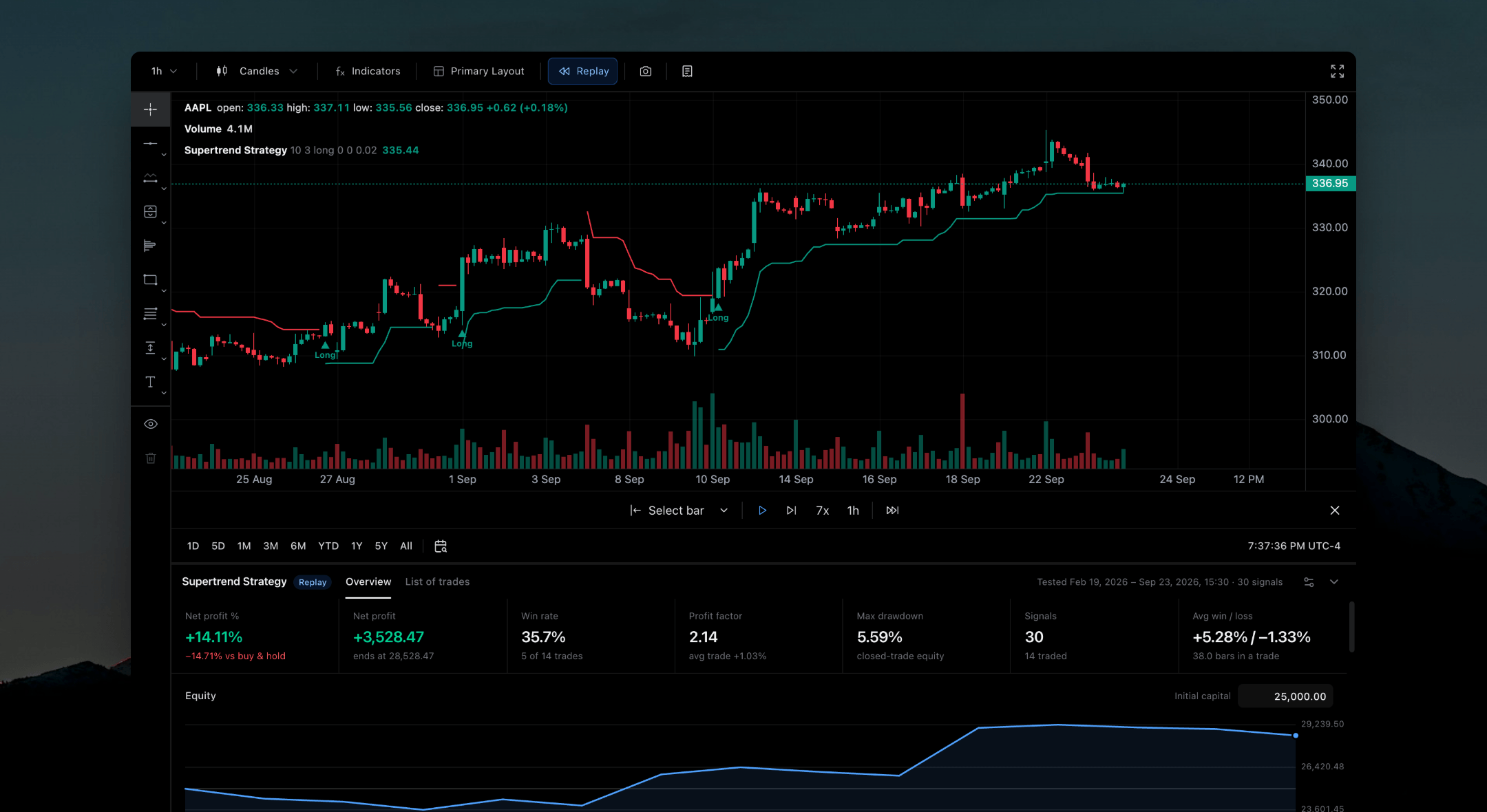Click the 7:37:36 PM UTC-4 timezone
The width and height of the screenshot is (1487, 812).
1294,546
